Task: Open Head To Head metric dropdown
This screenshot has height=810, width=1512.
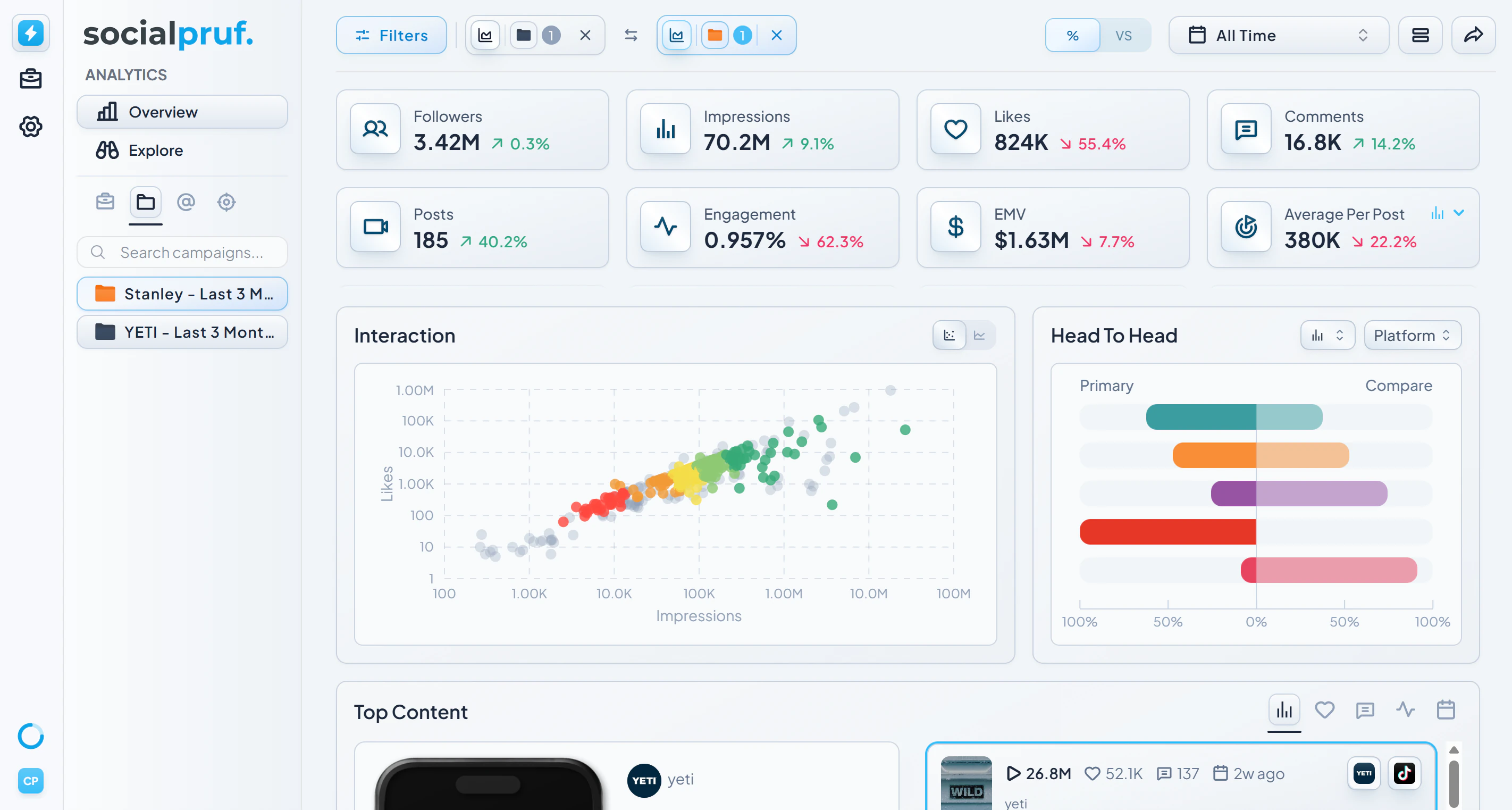Action: coord(1328,336)
